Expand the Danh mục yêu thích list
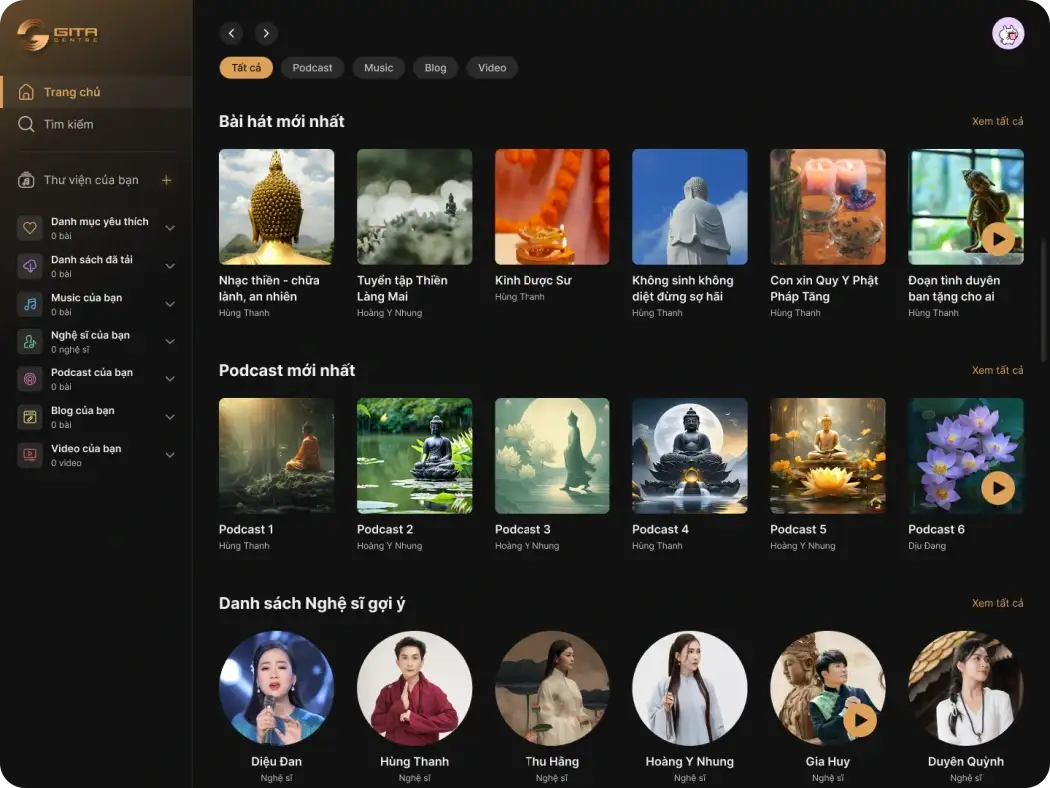The image size is (1050, 788). pyautogui.click(x=170, y=226)
